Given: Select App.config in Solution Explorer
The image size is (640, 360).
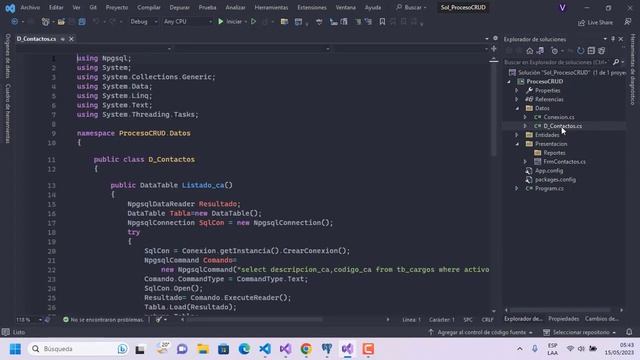Looking at the screenshot, I should click(549, 171).
